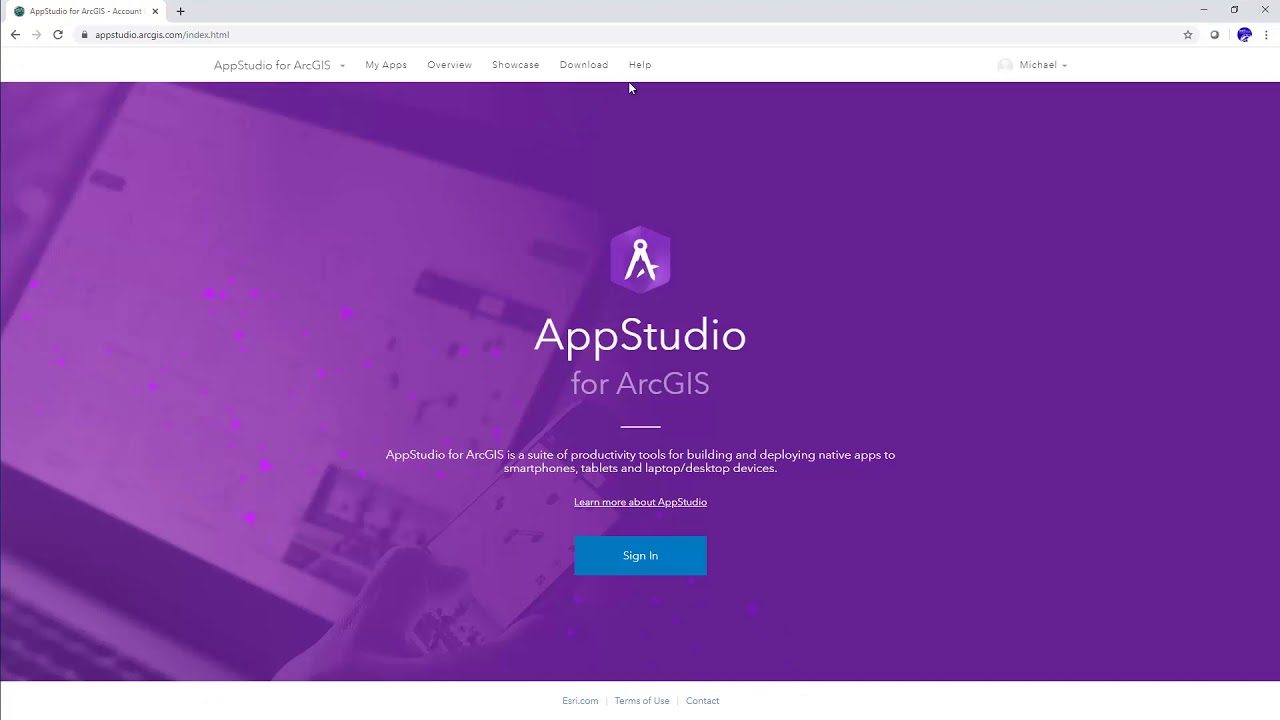Viewport: 1280px width, 720px height.
Task: Navigate to the Download page
Action: (x=584, y=65)
